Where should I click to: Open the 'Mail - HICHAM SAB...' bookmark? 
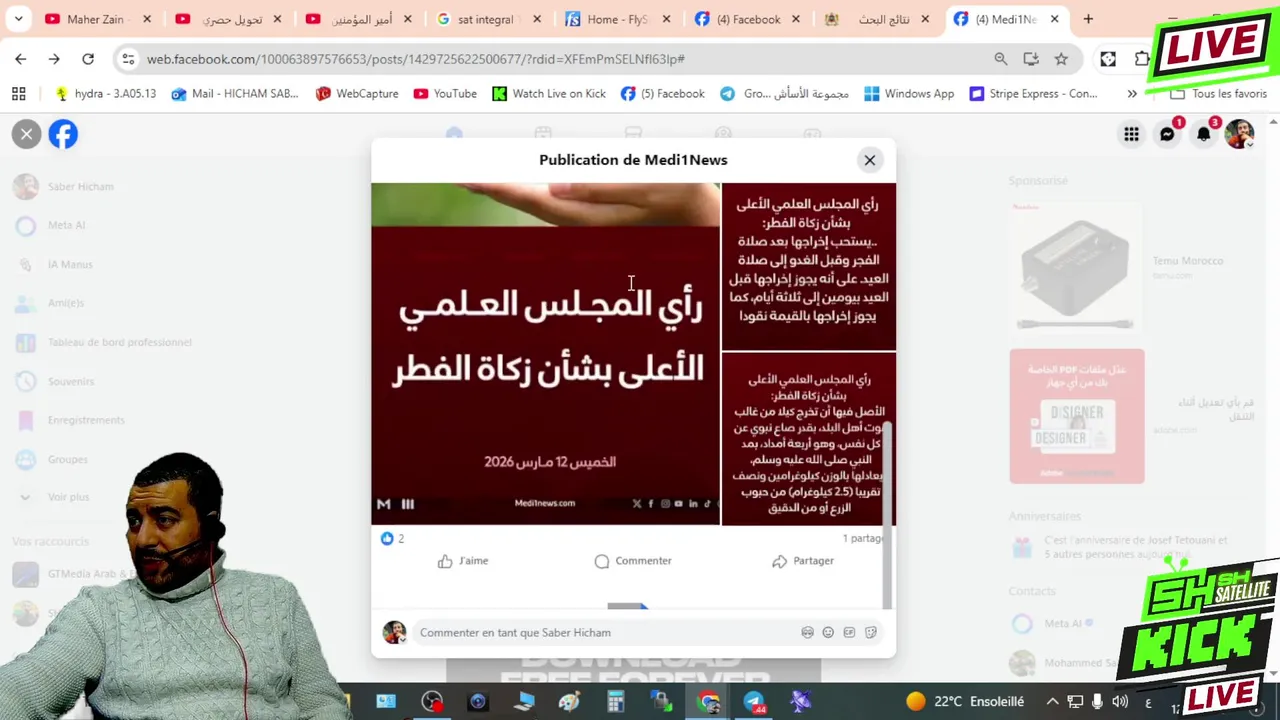pyautogui.click(x=235, y=94)
